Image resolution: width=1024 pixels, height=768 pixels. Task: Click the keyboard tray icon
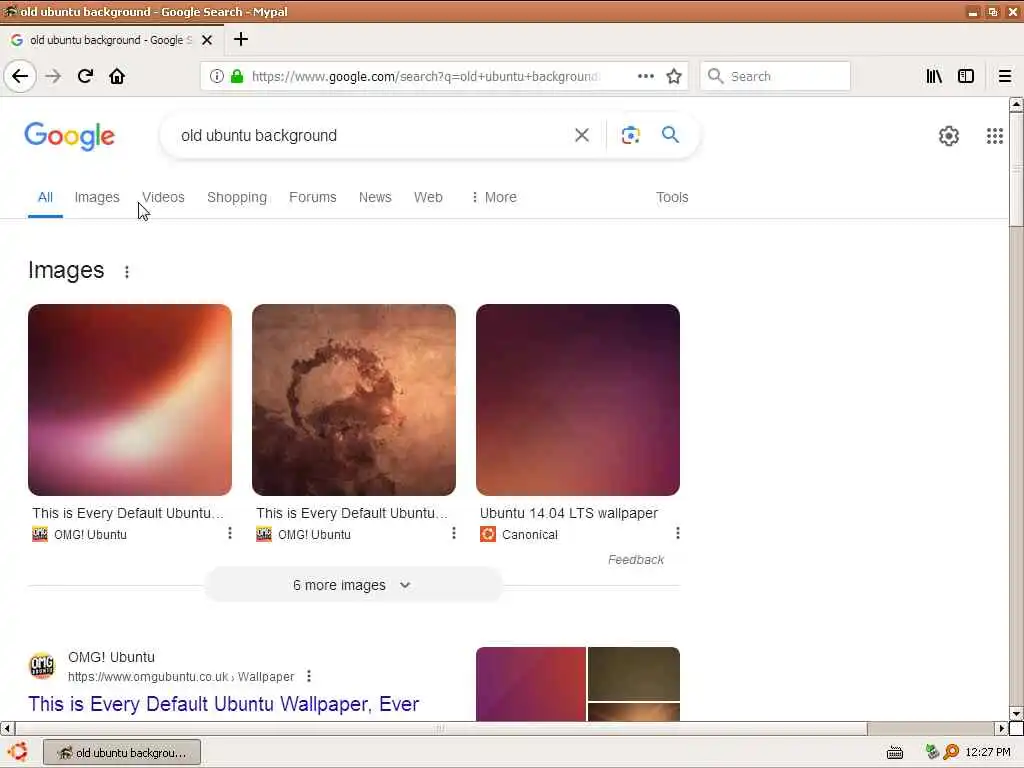895,752
